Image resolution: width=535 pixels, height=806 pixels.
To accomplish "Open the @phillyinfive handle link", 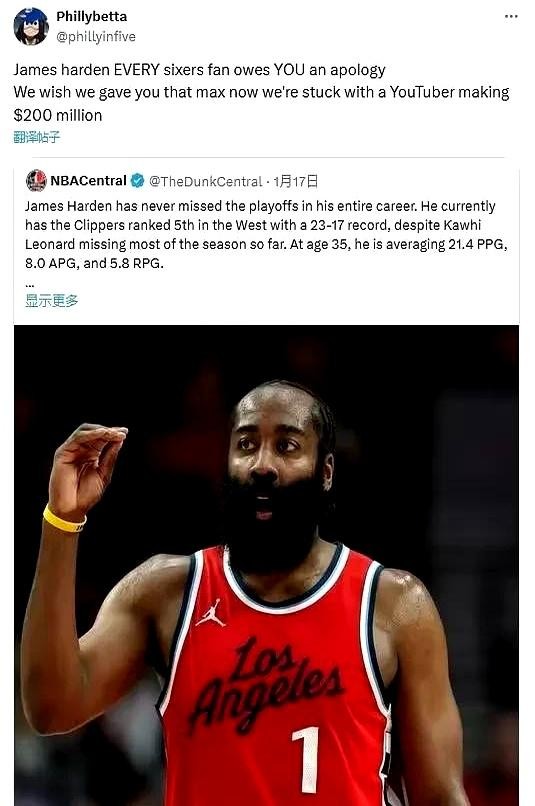I will pyautogui.click(x=96, y=36).
